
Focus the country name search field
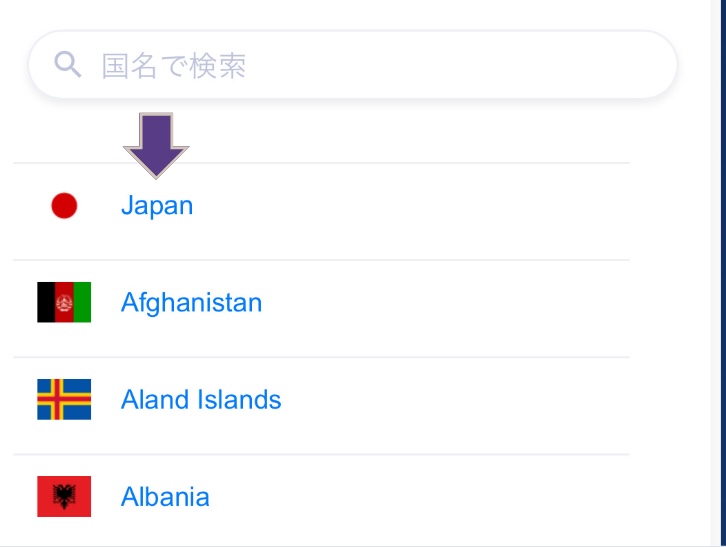[x=353, y=65]
